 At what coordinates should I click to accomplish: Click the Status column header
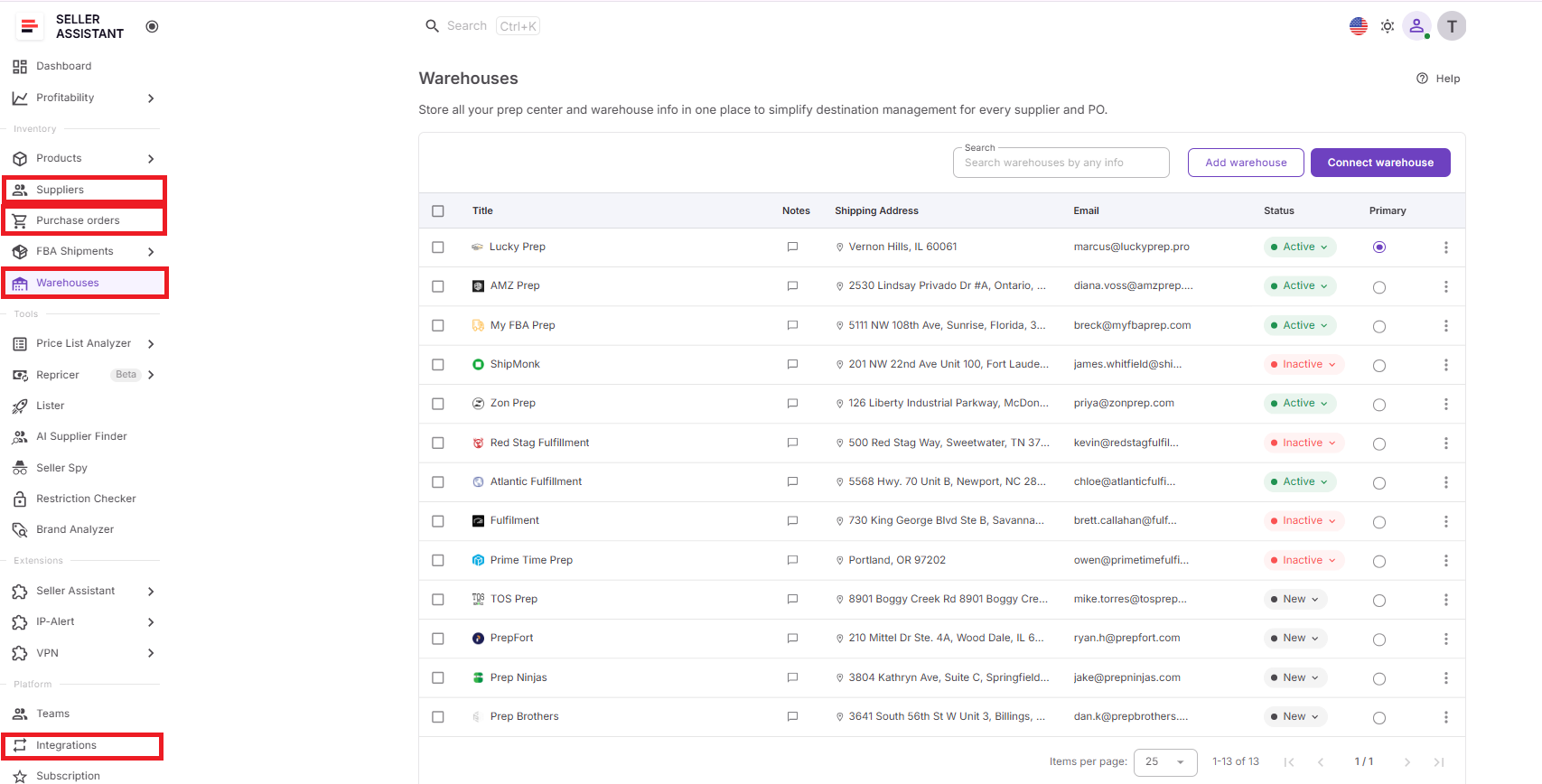(x=1279, y=211)
